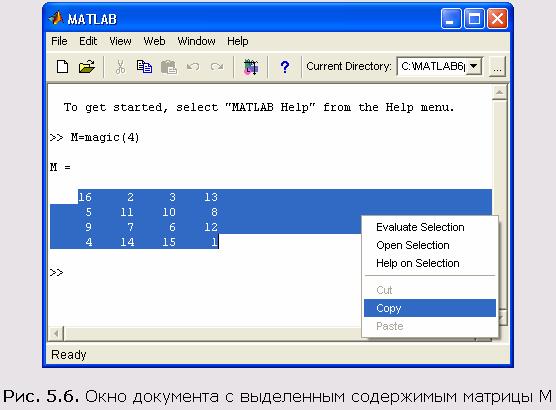The width and height of the screenshot is (556, 410).
Task: Open the Window menu
Action: (x=196, y=41)
